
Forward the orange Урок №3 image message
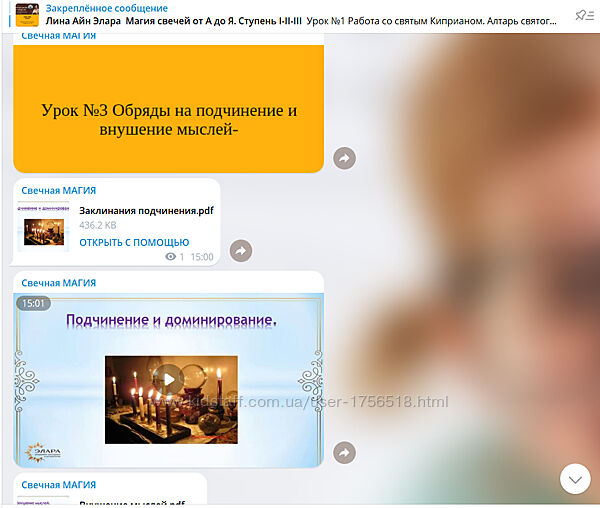[344, 158]
